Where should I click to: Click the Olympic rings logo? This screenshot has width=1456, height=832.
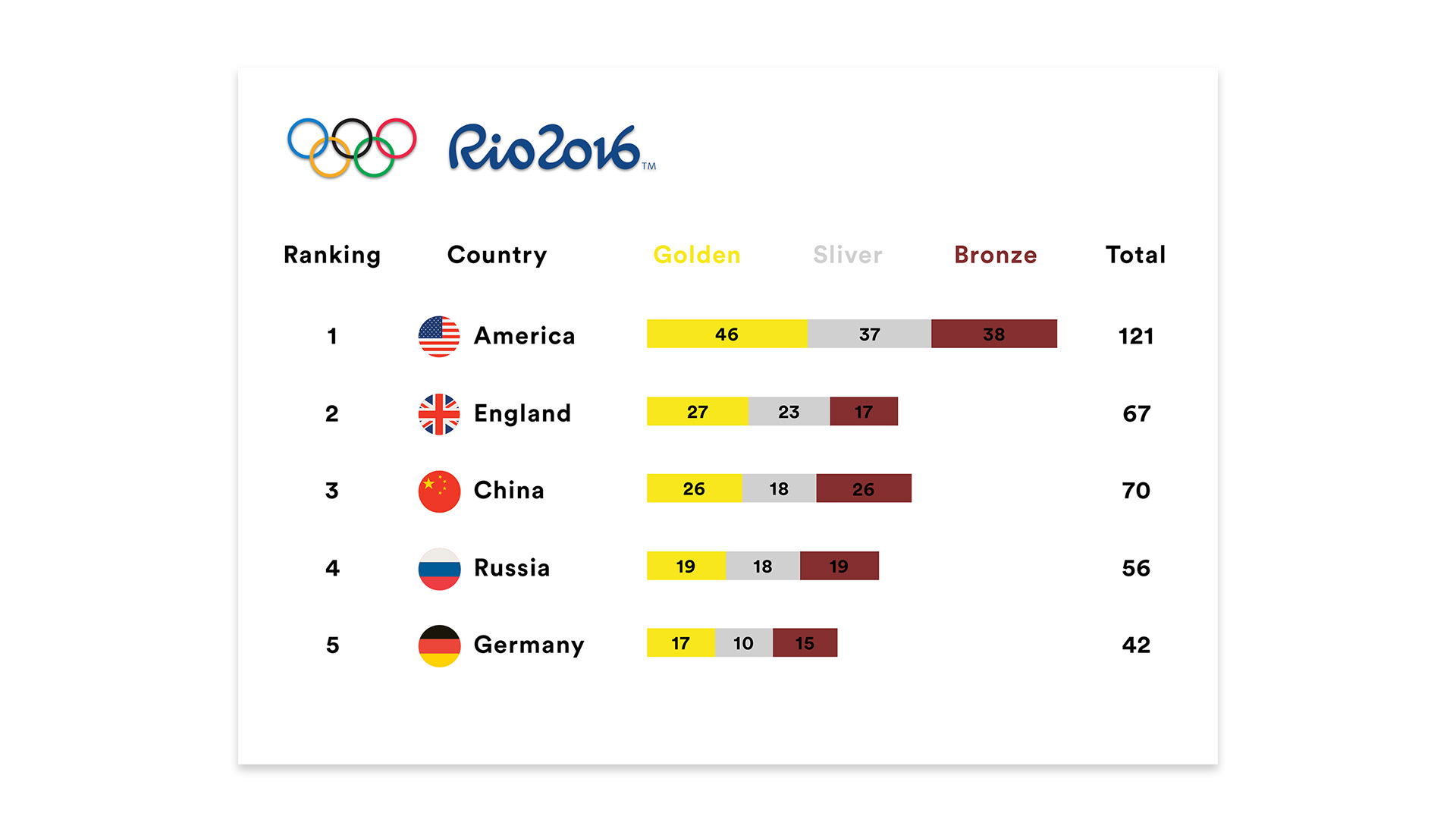point(352,148)
